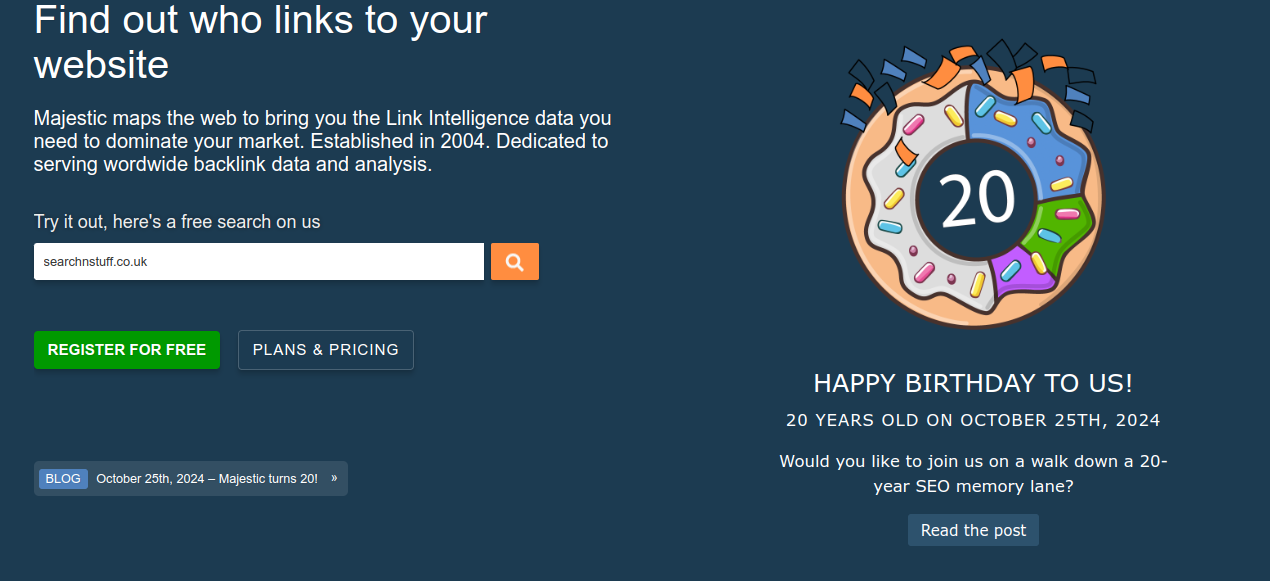
Task: Click the double chevron after blog headline
Action: click(334, 478)
